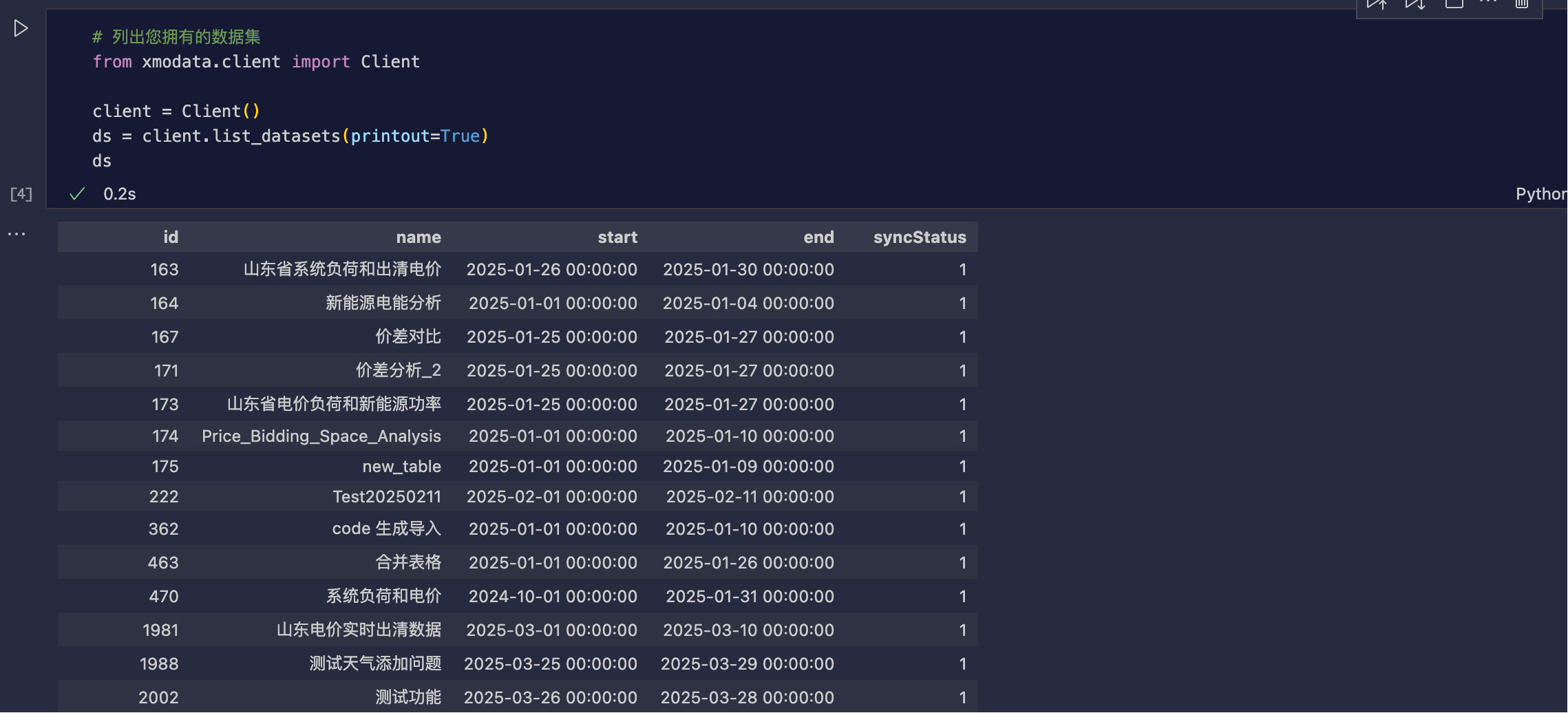Click the import statement code line
Viewport: 1568px width, 713px height.
point(256,62)
